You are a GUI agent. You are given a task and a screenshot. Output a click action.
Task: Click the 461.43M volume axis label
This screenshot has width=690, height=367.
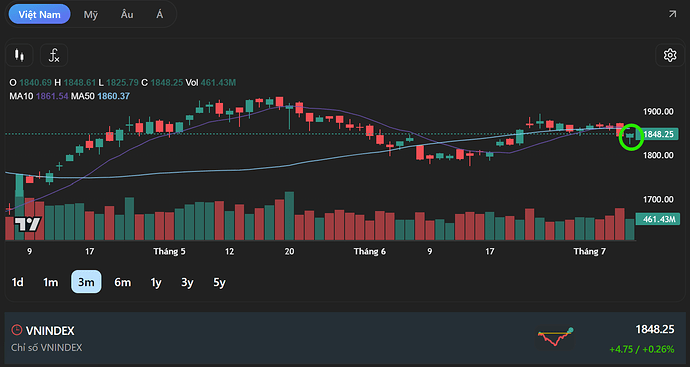(657, 219)
